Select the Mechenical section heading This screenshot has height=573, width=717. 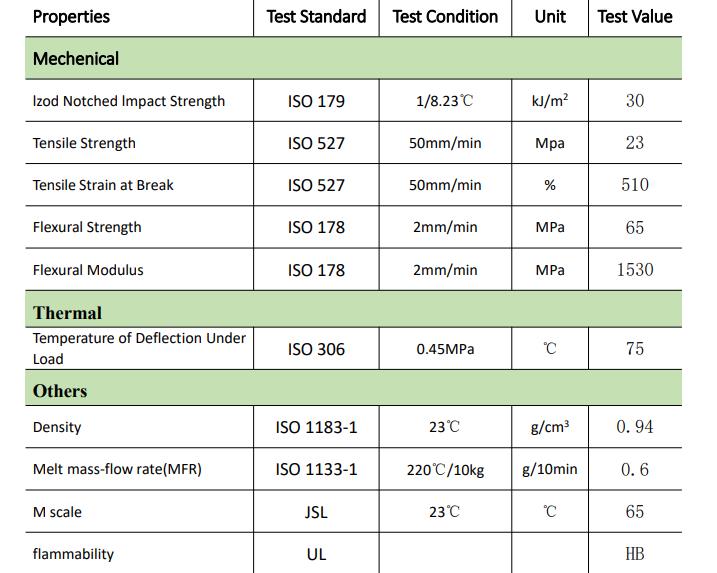pyautogui.click(x=76, y=59)
